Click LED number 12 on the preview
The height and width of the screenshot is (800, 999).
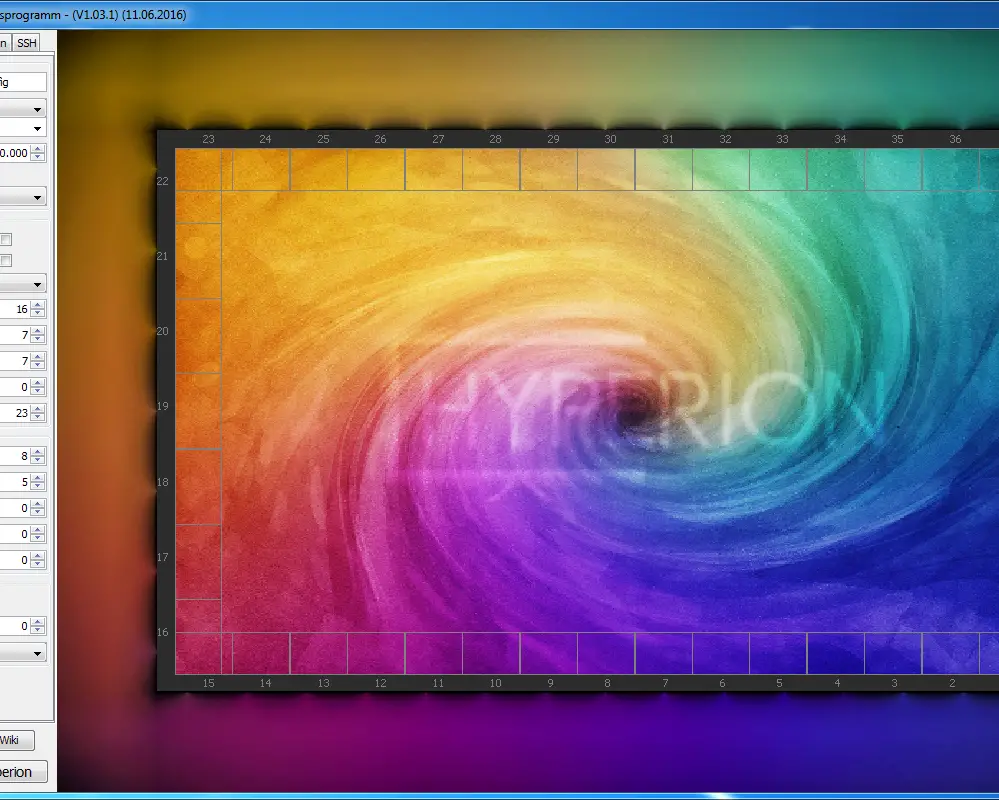(x=380, y=683)
